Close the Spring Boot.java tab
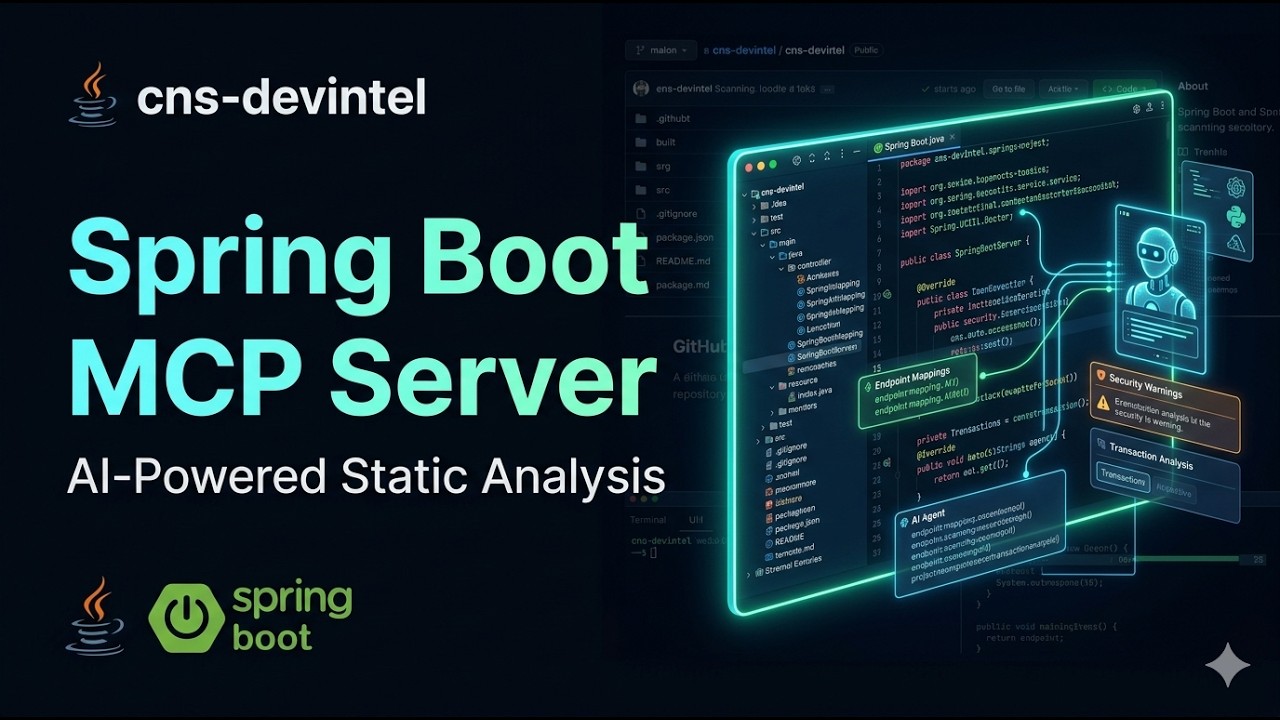The height and width of the screenshot is (720, 1280). (x=952, y=139)
